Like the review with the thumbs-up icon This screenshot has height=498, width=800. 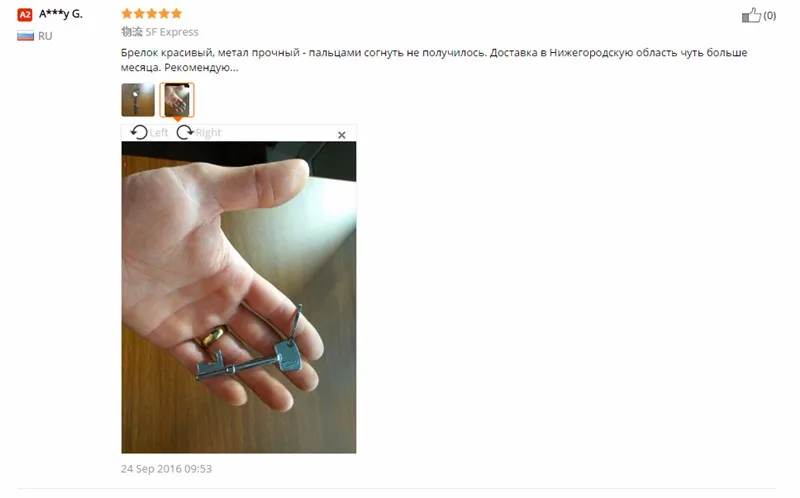[751, 15]
